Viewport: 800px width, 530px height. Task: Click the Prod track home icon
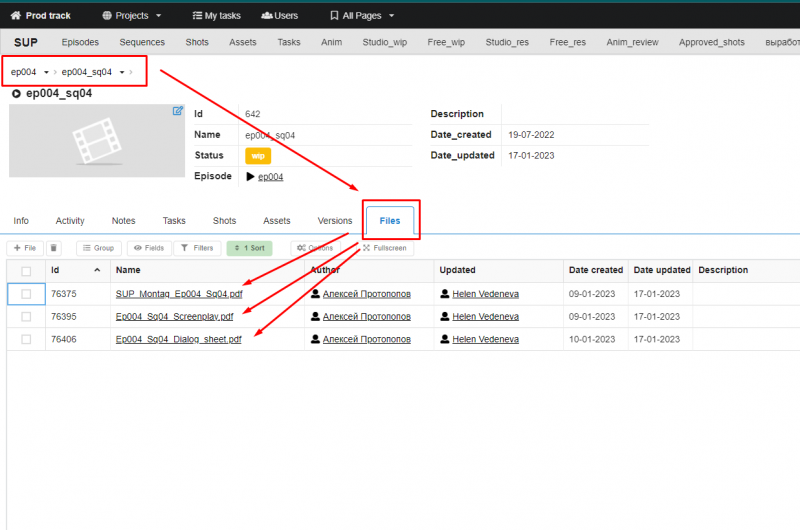[15, 16]
